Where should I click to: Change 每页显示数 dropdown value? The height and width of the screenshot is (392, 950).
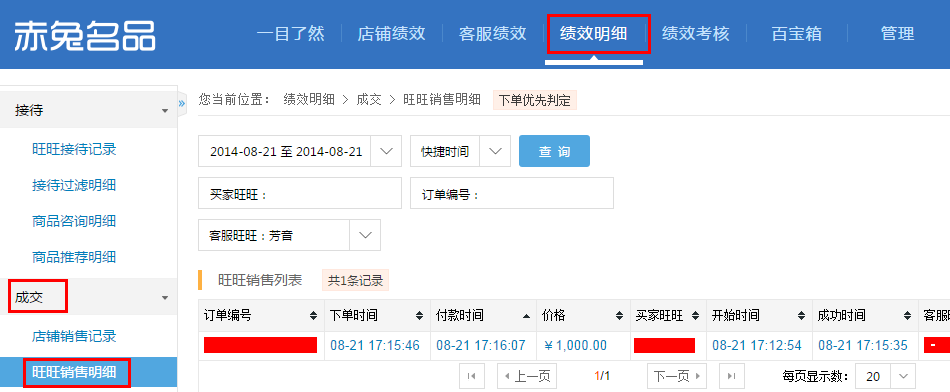click(885, 376)
